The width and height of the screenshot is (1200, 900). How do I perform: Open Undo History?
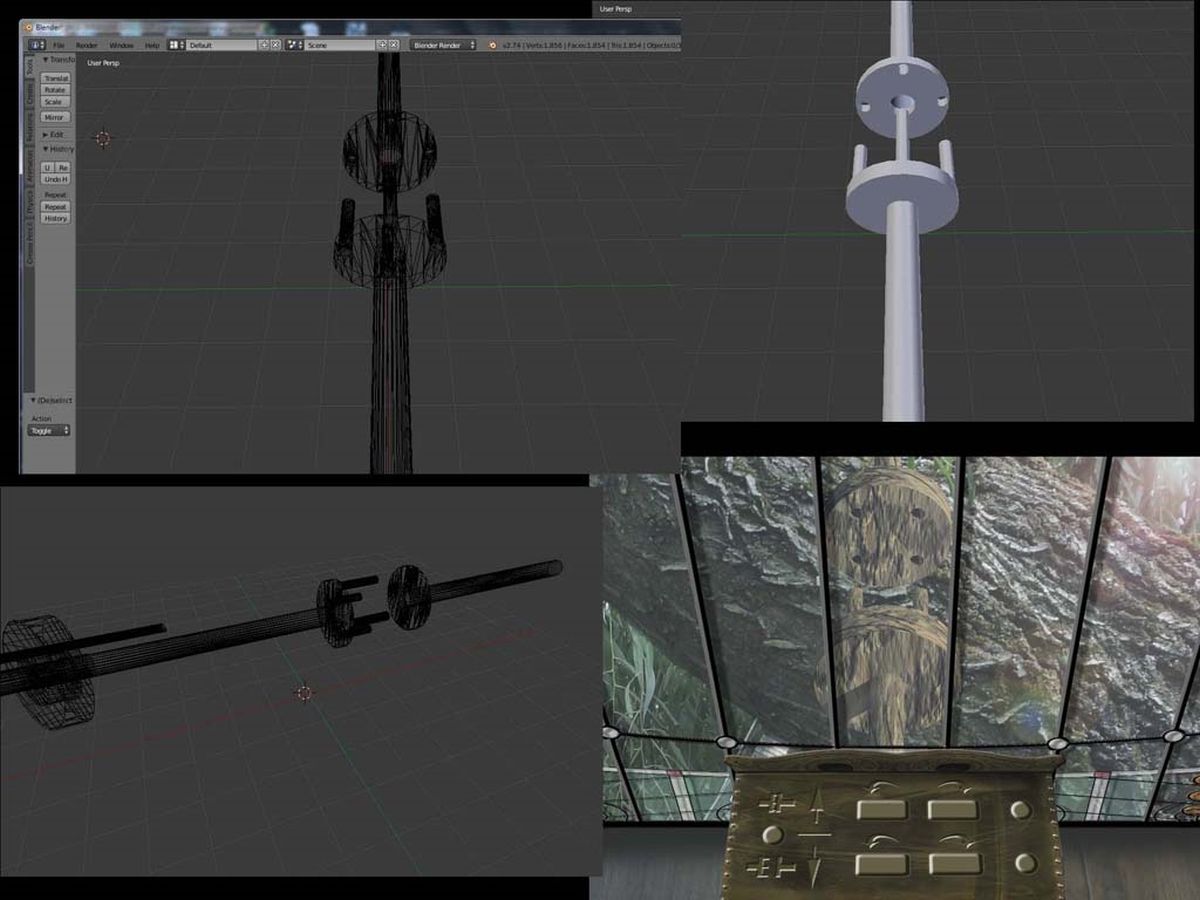(56, 179)
